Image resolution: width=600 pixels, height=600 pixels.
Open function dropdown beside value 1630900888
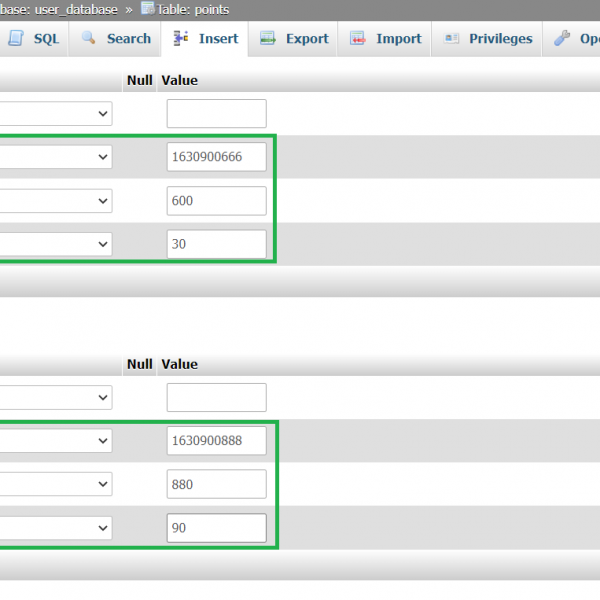[x=55, y=441]
